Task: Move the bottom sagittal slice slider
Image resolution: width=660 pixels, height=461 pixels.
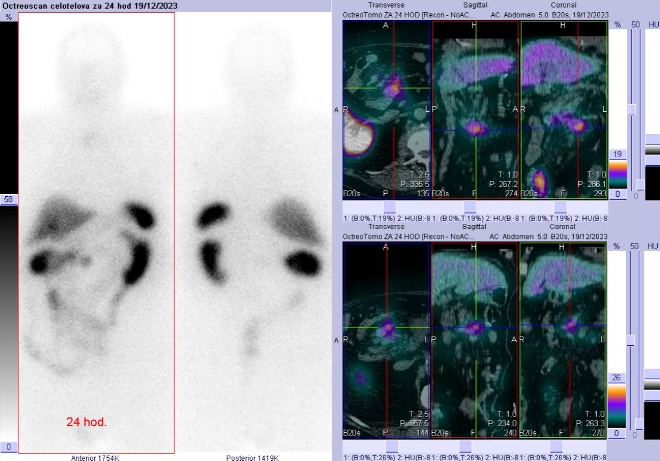Action: tap(466, 446)
